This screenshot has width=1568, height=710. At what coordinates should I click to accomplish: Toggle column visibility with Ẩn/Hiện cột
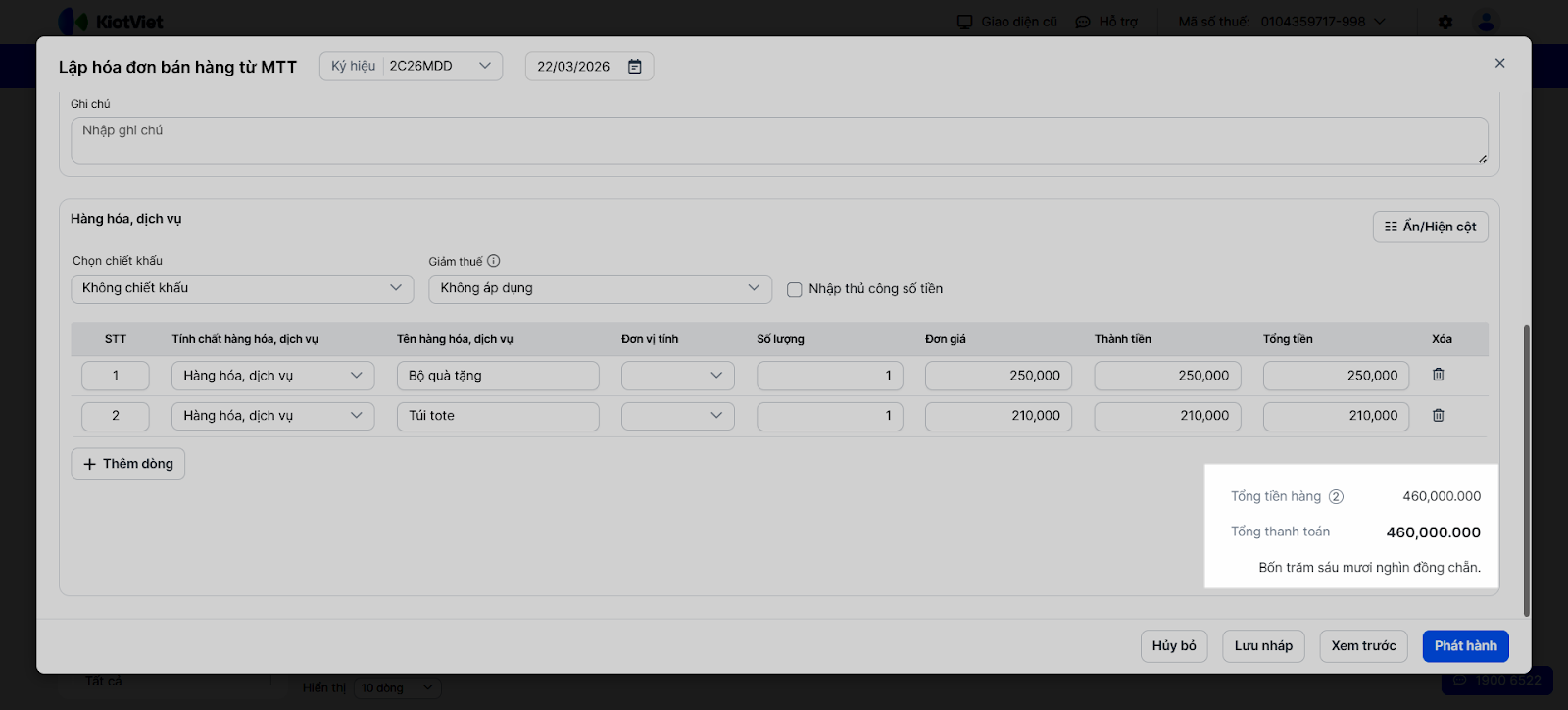[x=1430, y=227]
